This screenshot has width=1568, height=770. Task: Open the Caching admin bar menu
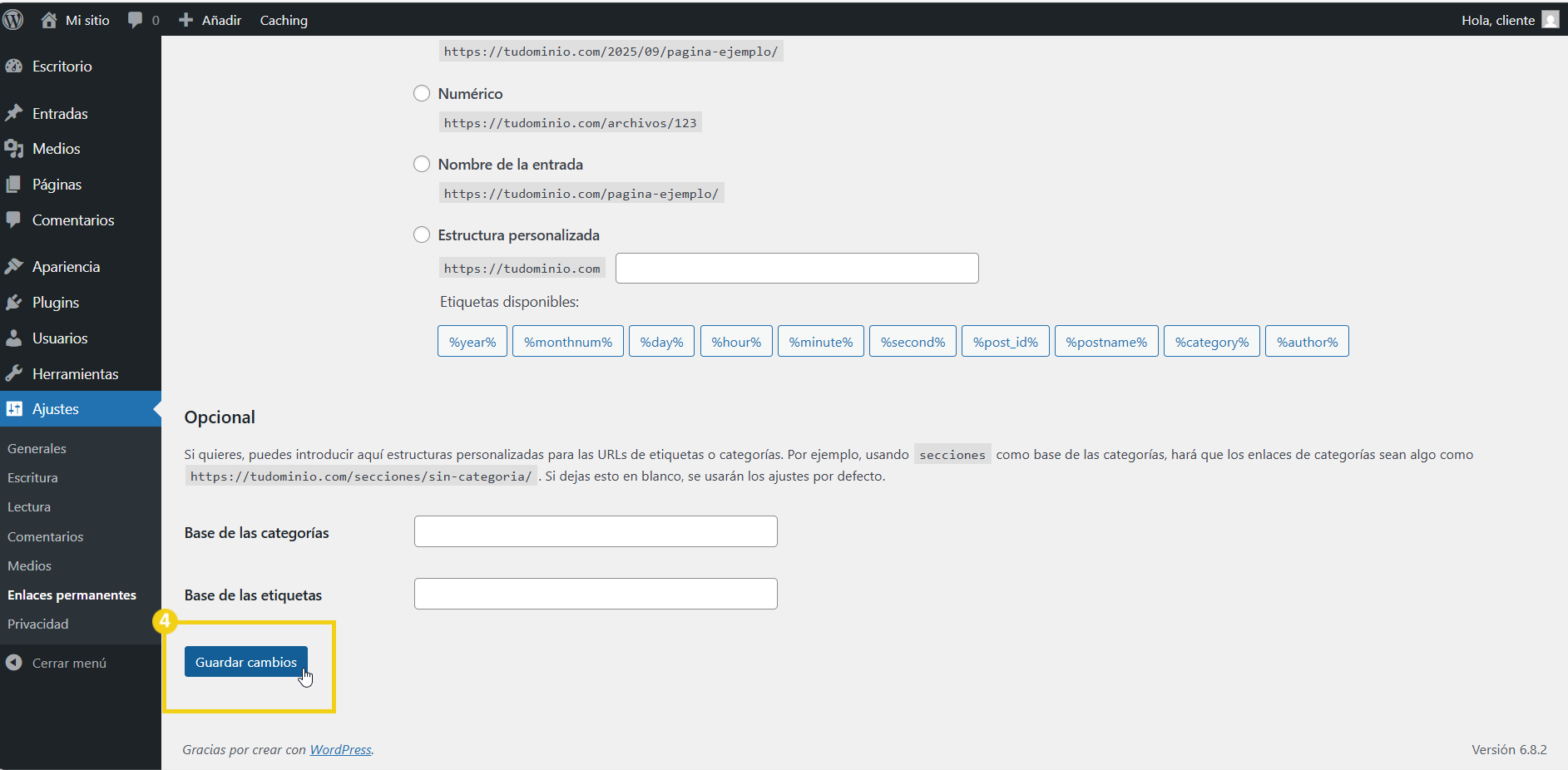click(x=284, y=20)
